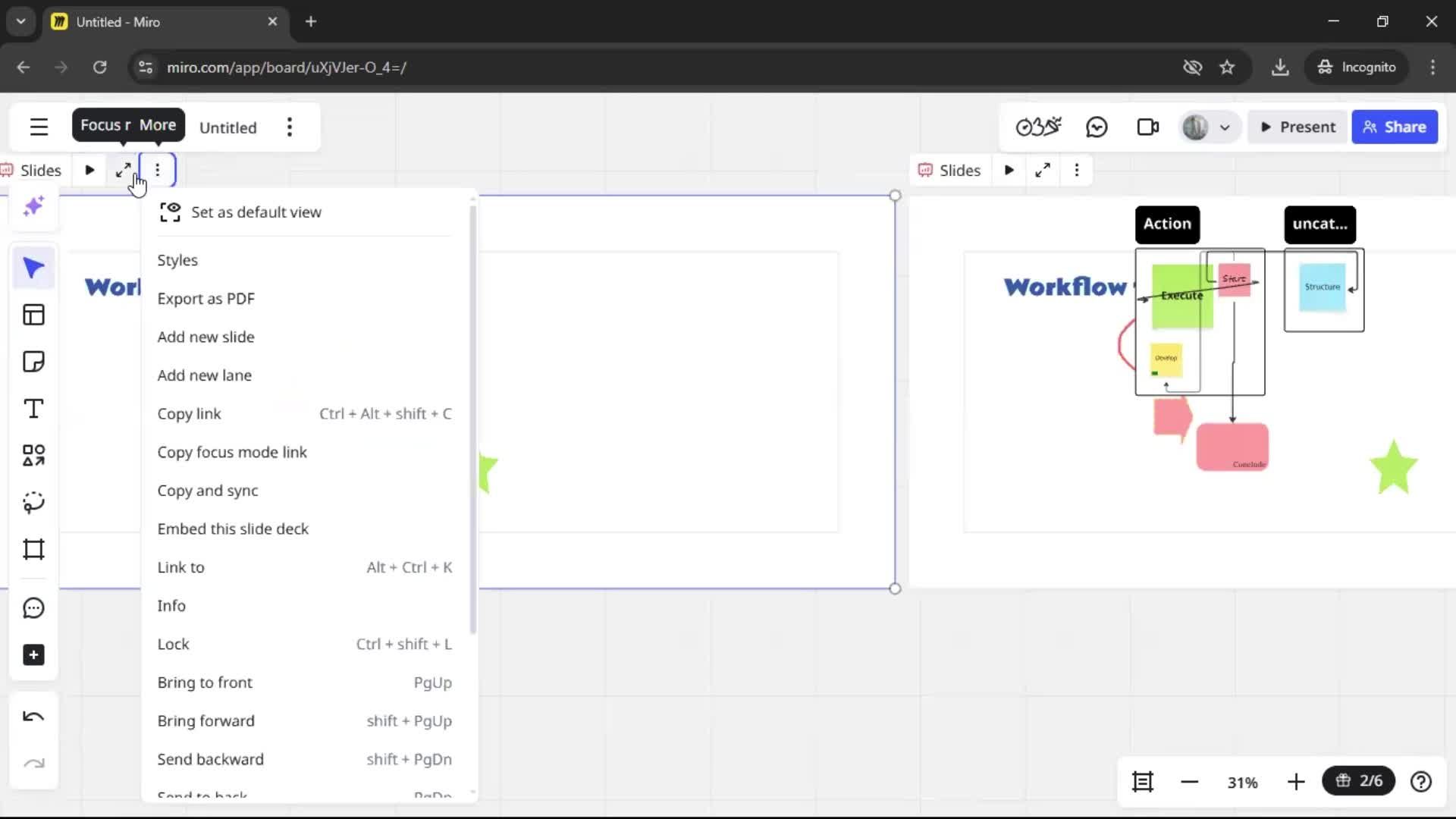Choose Add new lane
The width and height of the screenshot is (1456, 819).
(x=305, y=375)
